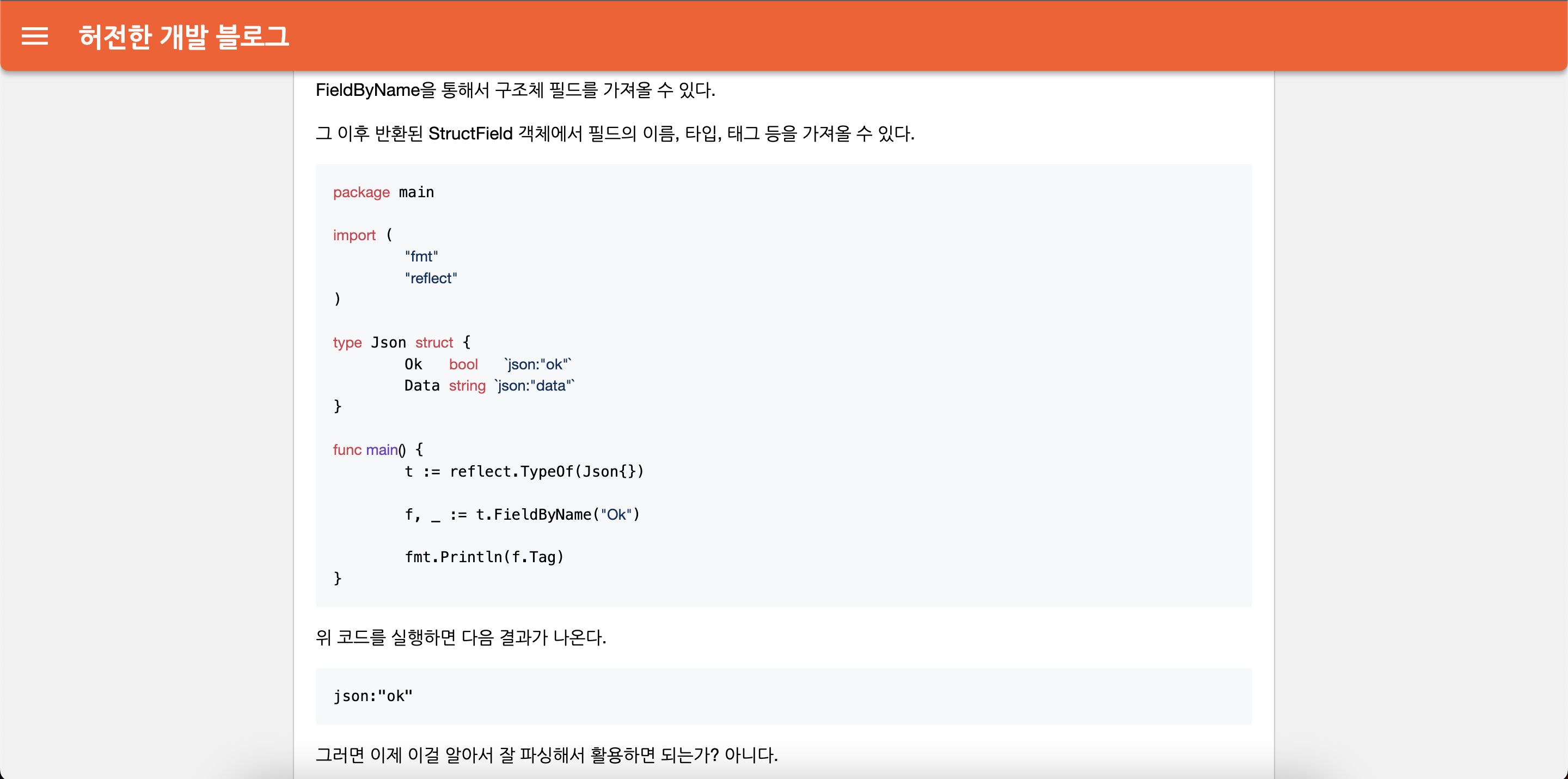Click the "Ok" argument of FieldByName

[616, 515]
